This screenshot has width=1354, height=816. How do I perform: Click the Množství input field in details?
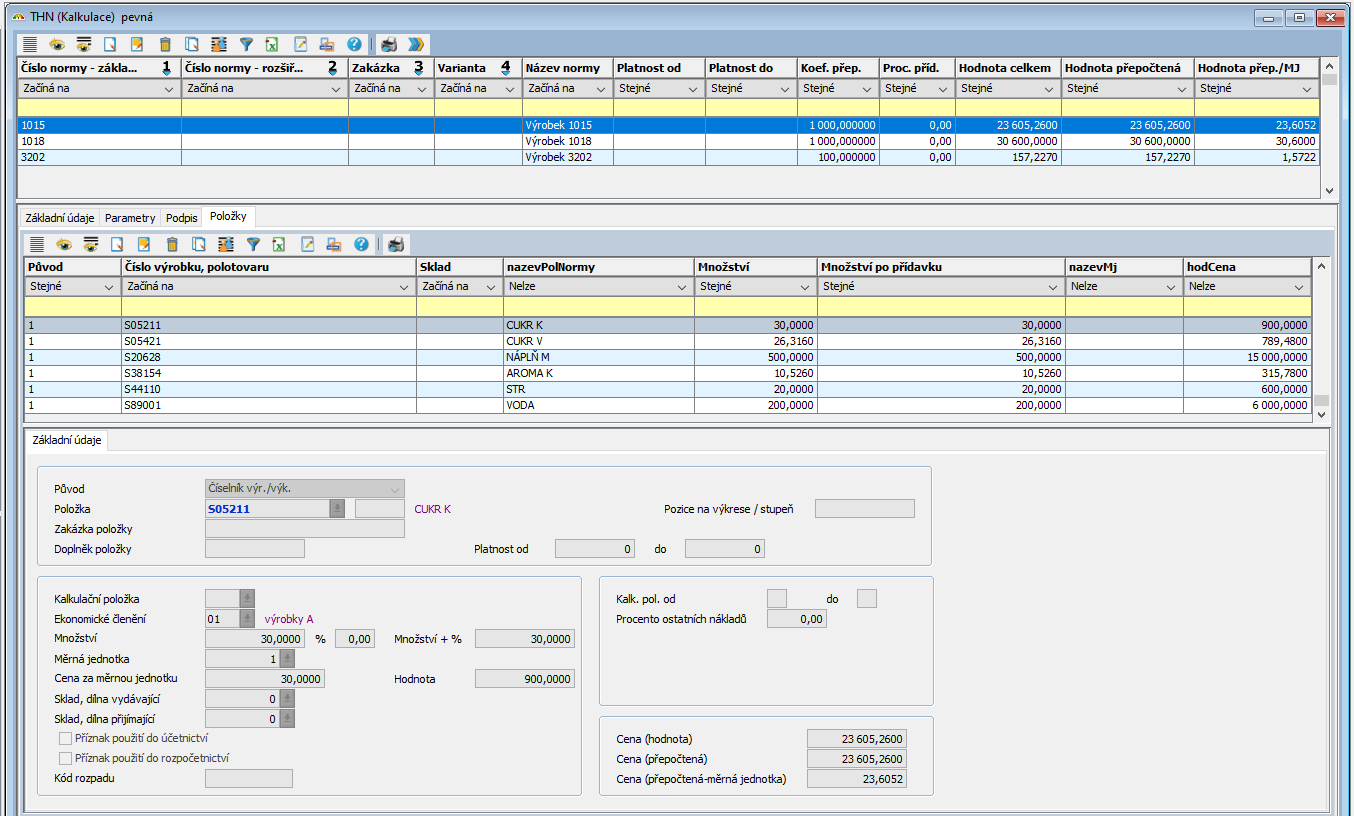click(x=254, y=639)
